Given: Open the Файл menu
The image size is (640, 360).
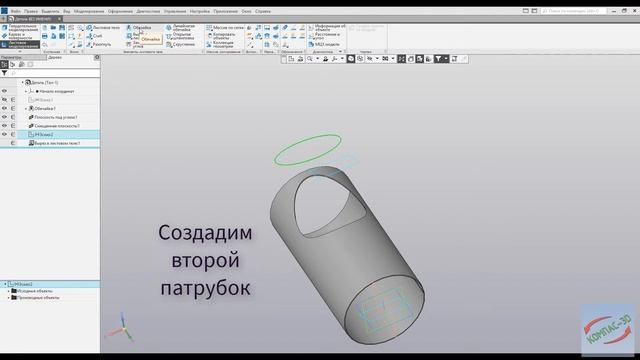Looking at the screenshot, I should pos(16,11).
